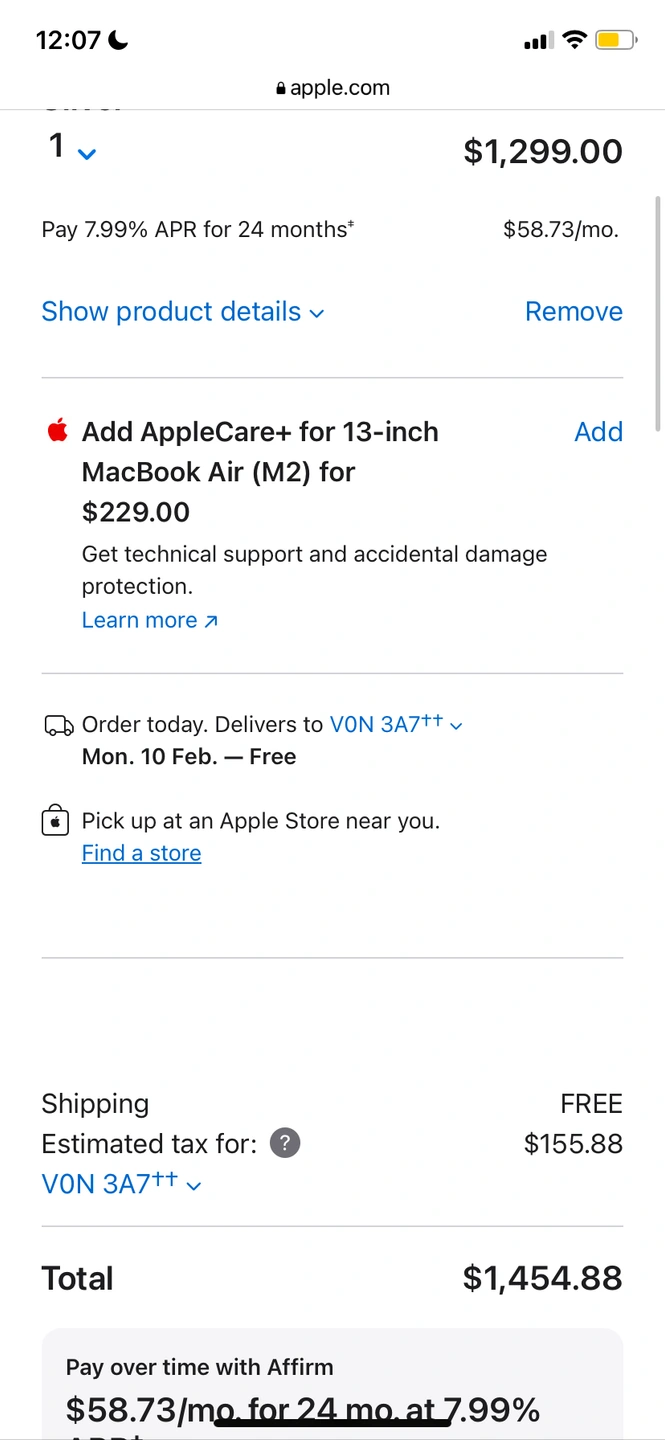Open AppleCare+ Learn more link
This screenshot has height=1440, width=665.
coord(149,620)
